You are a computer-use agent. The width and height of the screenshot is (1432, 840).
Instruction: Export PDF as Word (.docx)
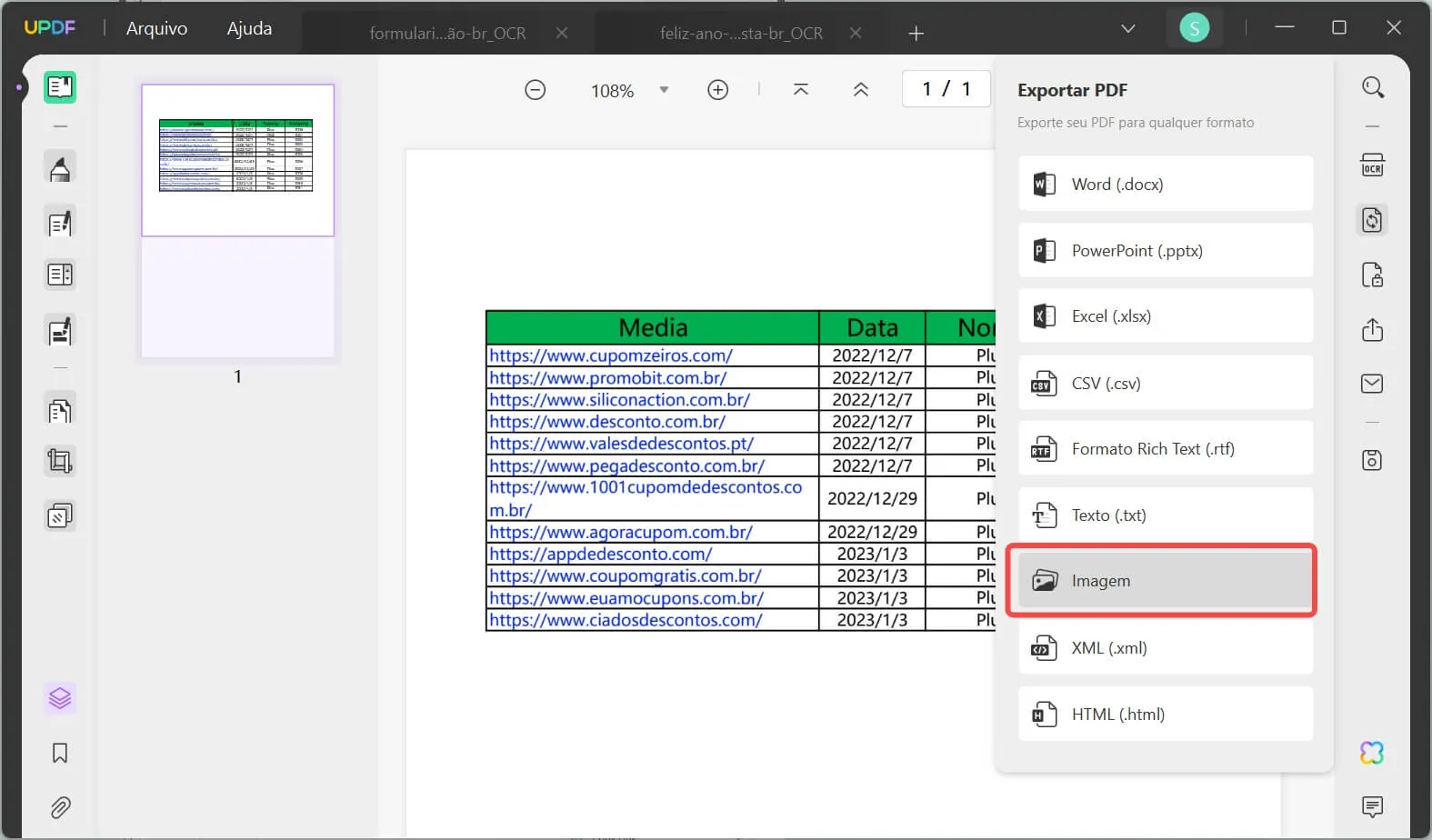(x=1165, y=185)
